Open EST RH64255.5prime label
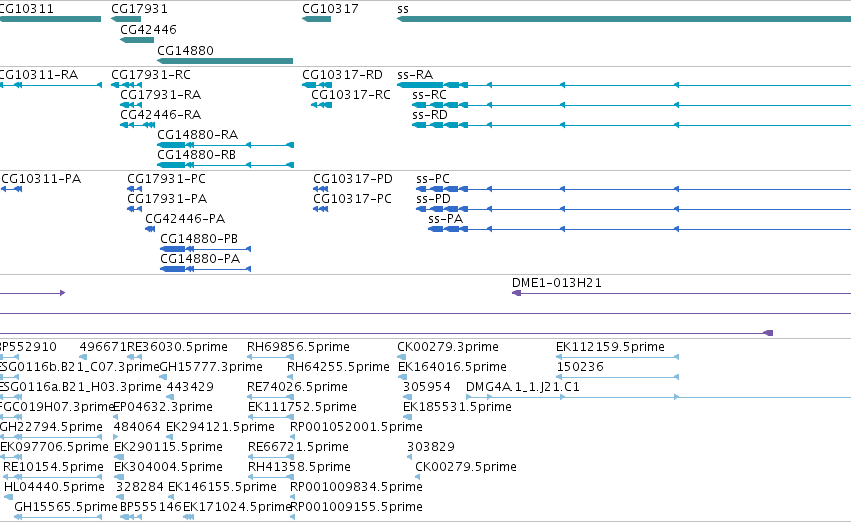The width and height of the screenshot is (851, 522). tap(338, 367)
